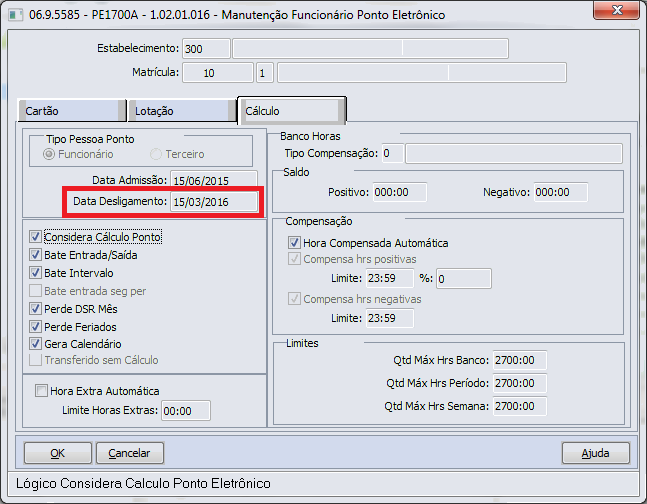Click the Saldo Negativo field
647x504 pixels.
561,192
